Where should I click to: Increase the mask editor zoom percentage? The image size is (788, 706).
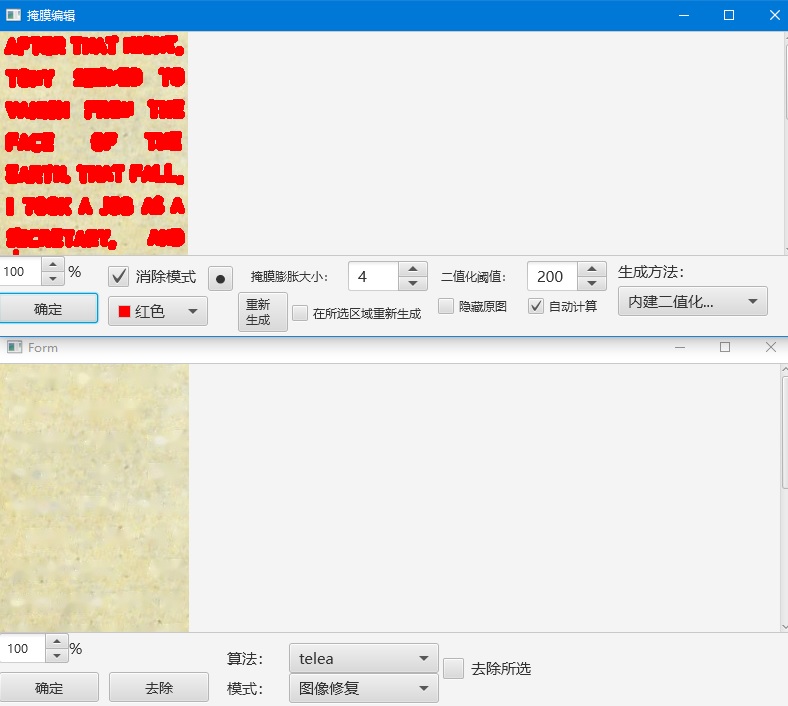[53, 265]
